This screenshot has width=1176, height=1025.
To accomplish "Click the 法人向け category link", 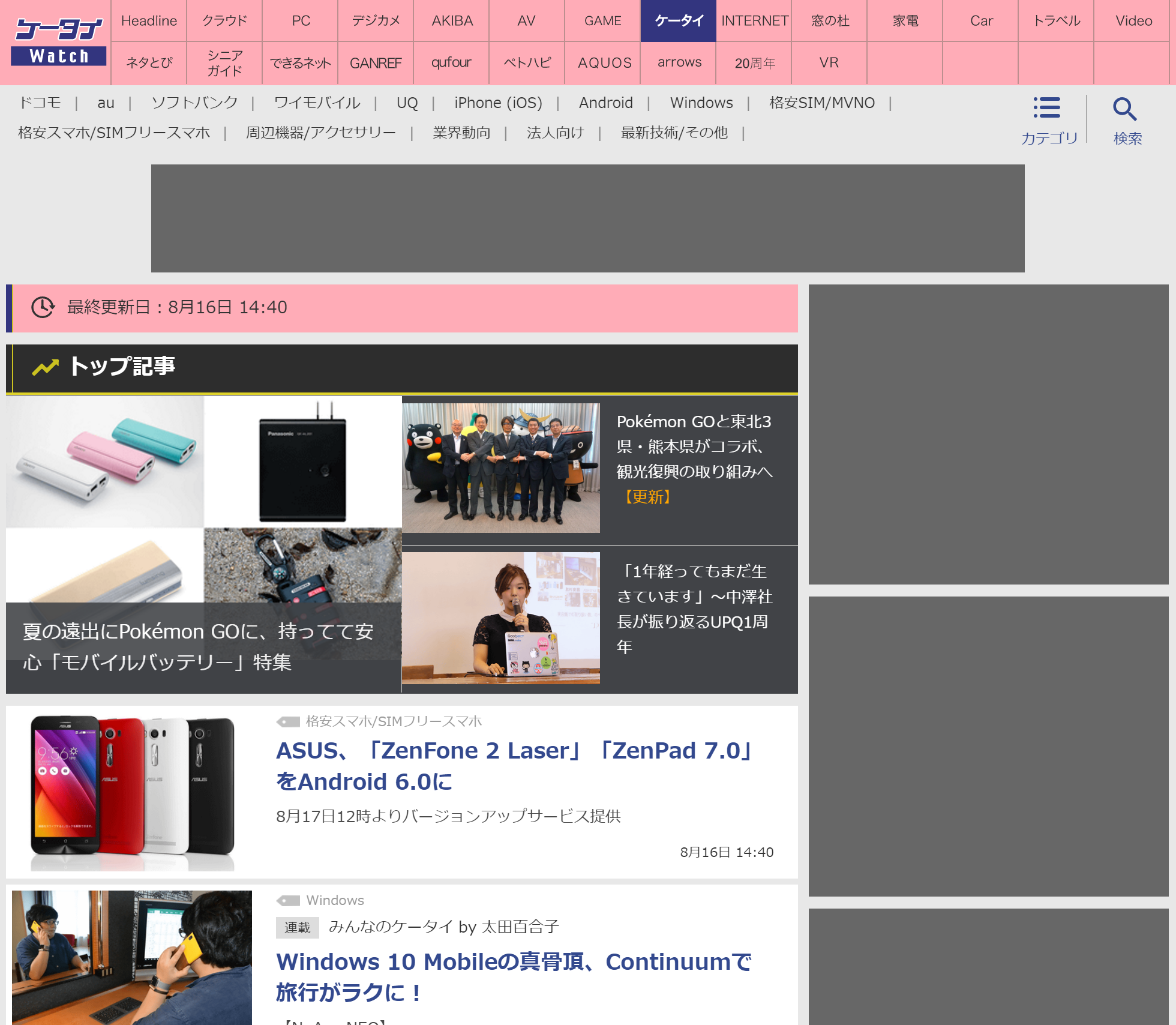I will 556,133.
